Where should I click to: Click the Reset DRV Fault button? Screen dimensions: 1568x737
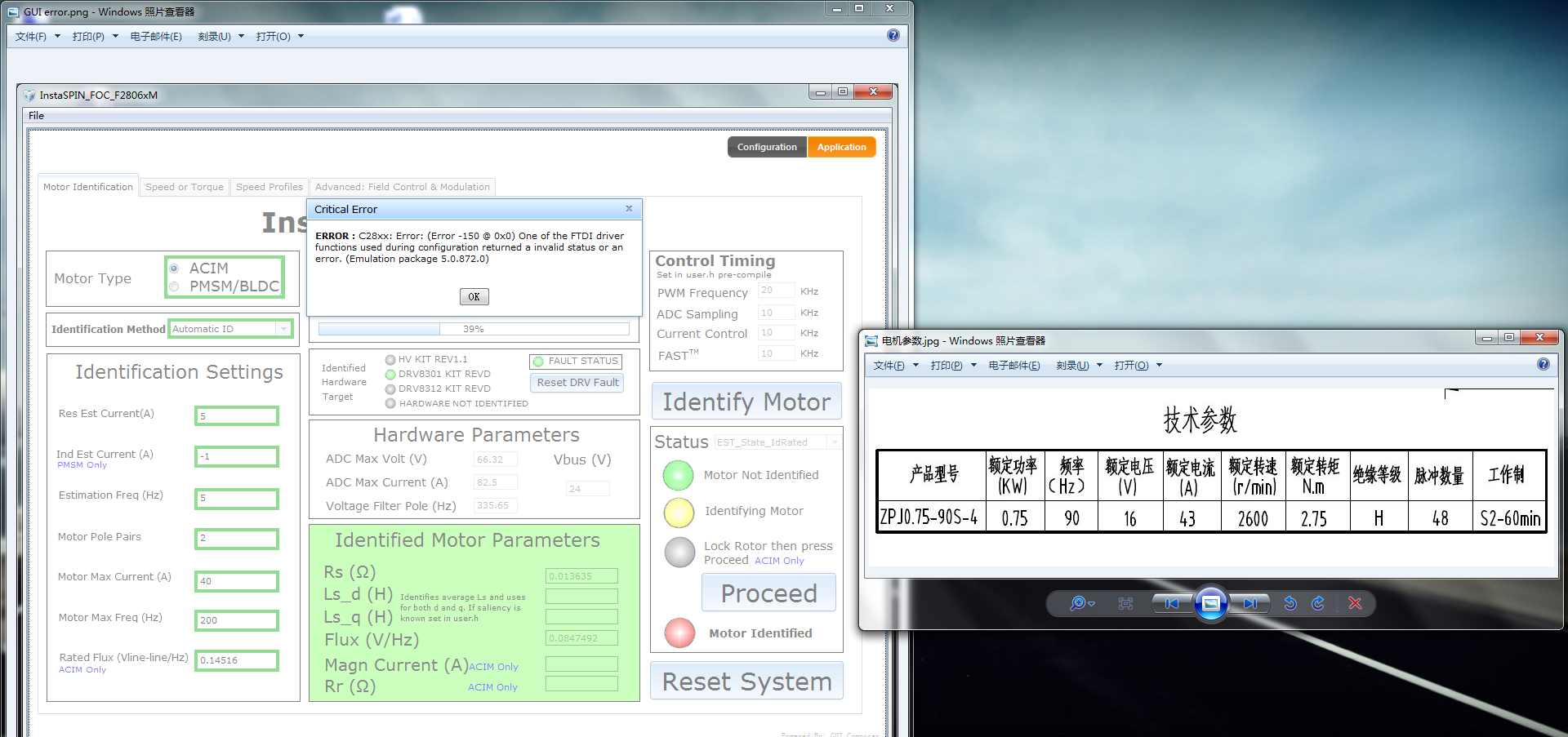click(x=577, y=383)
